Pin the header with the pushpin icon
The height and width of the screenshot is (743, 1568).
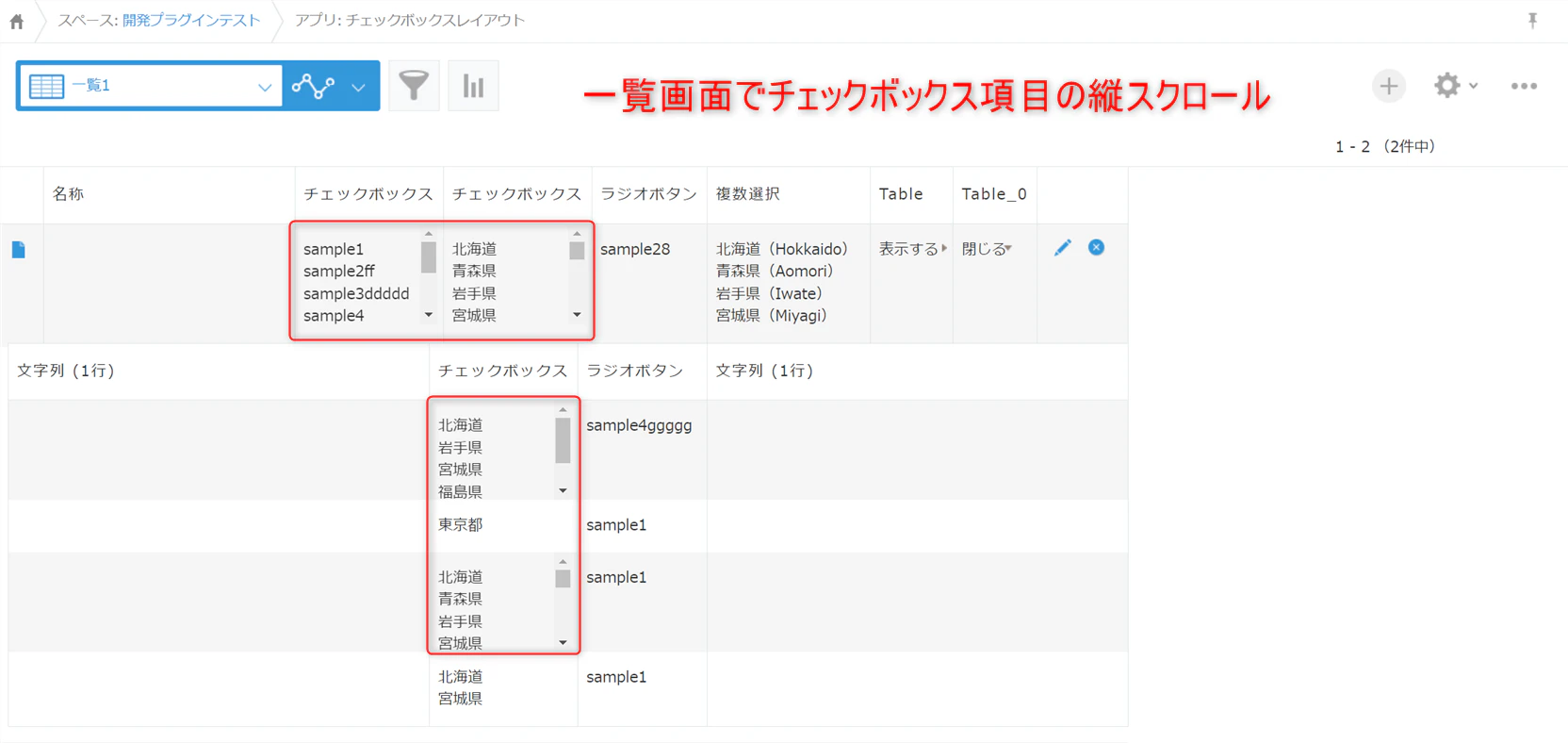tap(1533, 21)
